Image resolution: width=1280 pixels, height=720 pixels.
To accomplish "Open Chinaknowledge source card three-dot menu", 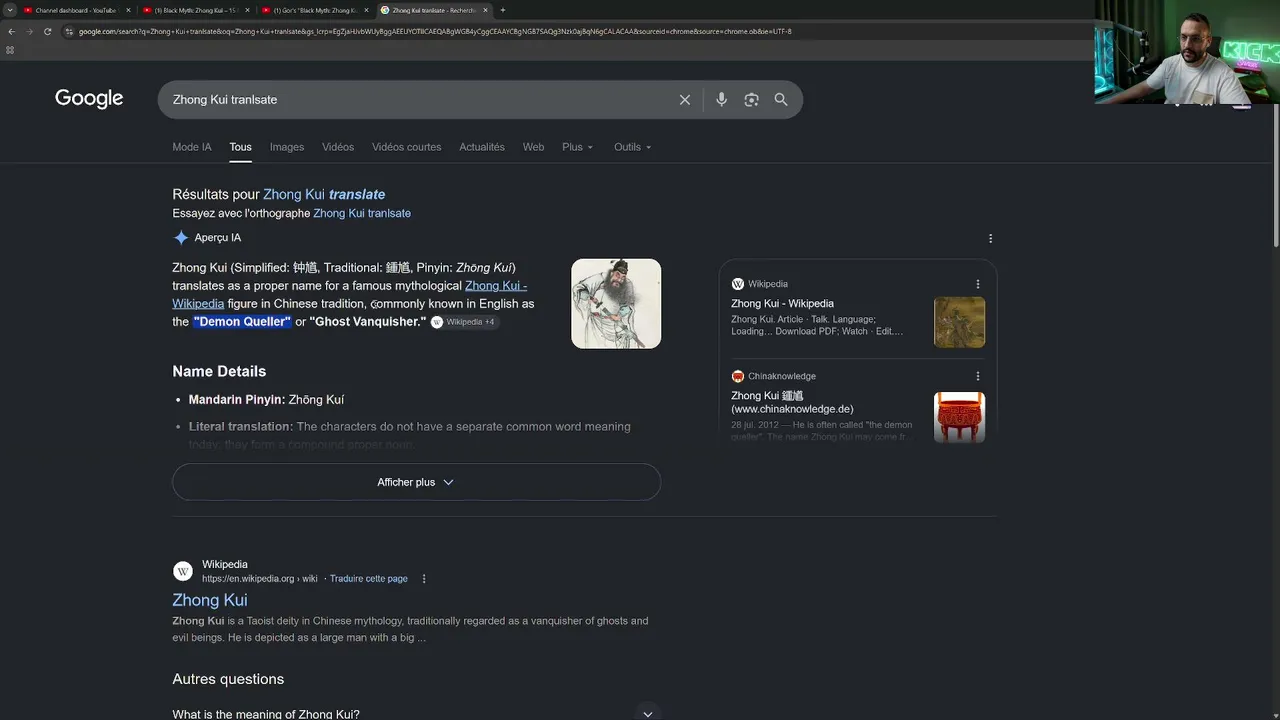I will (978, 376).
